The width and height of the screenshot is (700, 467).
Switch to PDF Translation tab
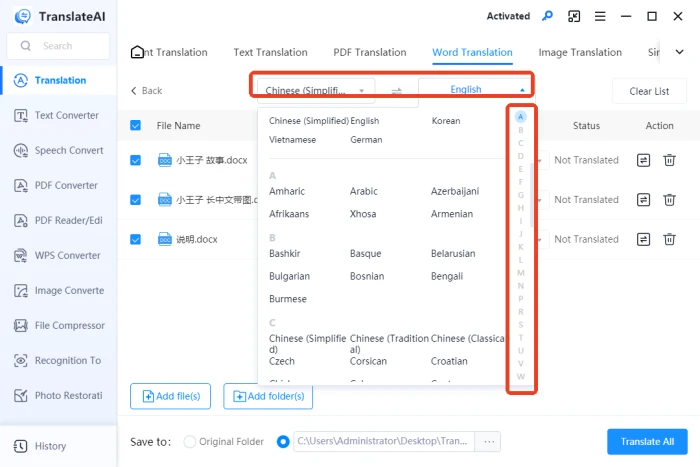tap(370, 52)
